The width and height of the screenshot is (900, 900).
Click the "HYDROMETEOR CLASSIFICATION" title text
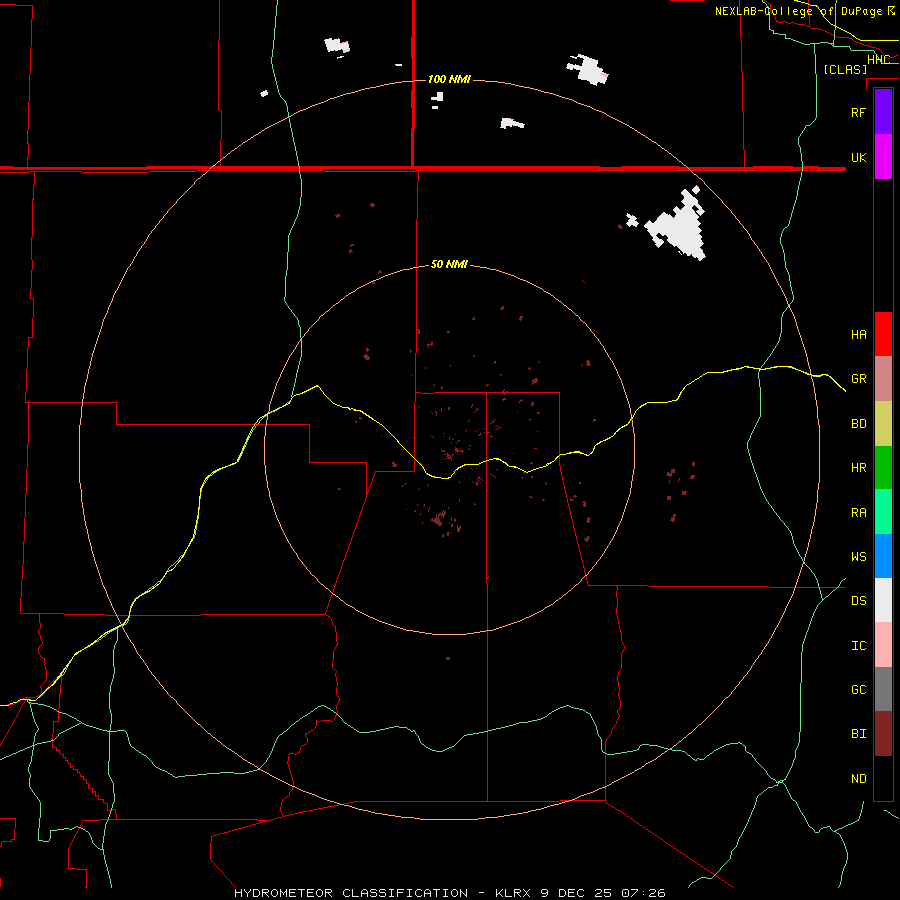(351, 893)
